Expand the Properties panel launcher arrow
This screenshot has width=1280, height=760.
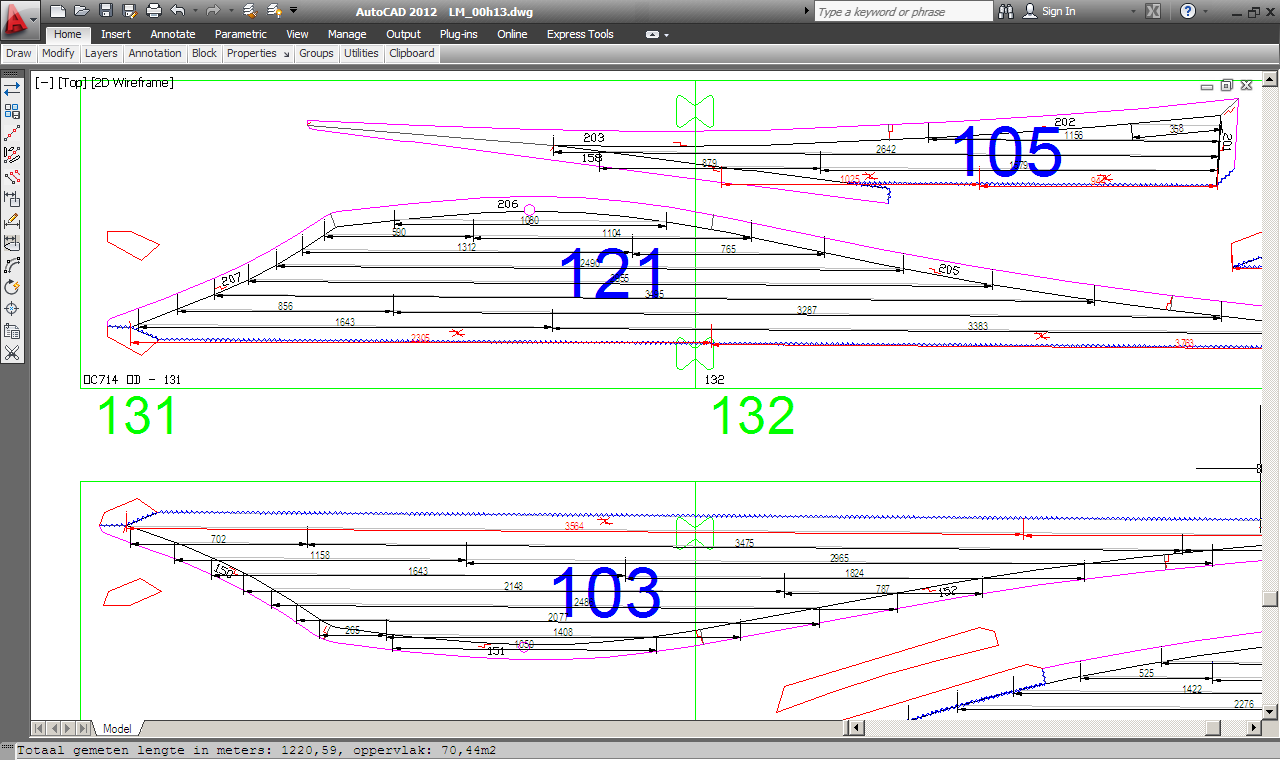(x=286, y=54)
